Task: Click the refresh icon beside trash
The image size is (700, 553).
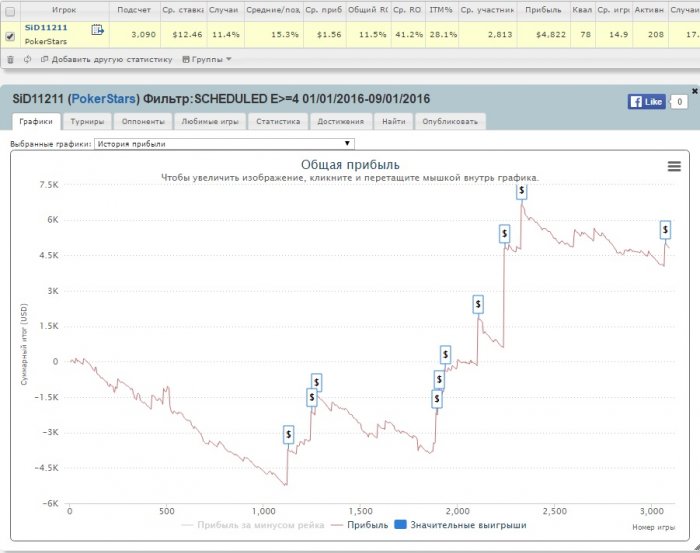Action: coord(28,59)
